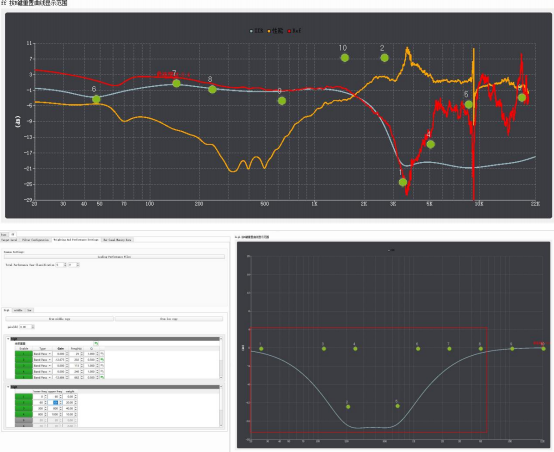Open the last tab beside Performance Settings
Viewport: 554px width, 452px height.
[117, 240]
